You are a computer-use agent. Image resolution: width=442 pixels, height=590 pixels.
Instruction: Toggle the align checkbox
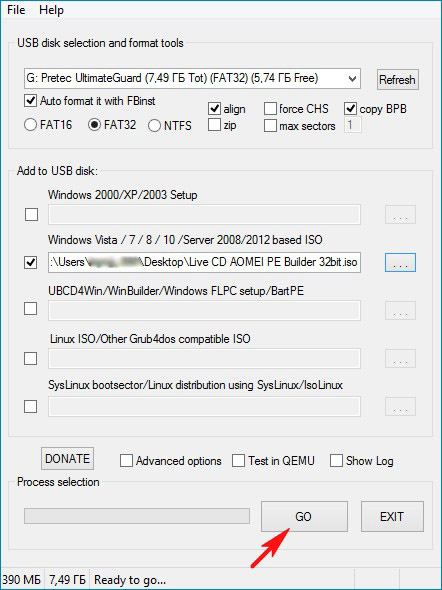click(x=214, y=109)
